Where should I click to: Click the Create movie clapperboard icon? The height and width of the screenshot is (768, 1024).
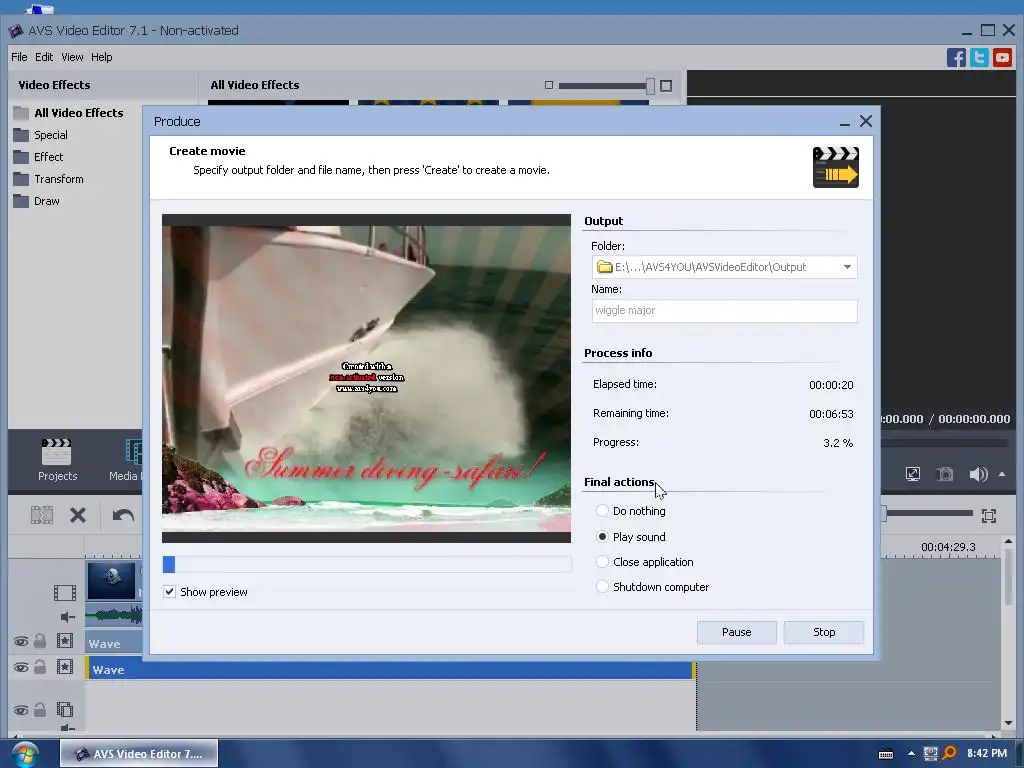(x=835, y=167)
